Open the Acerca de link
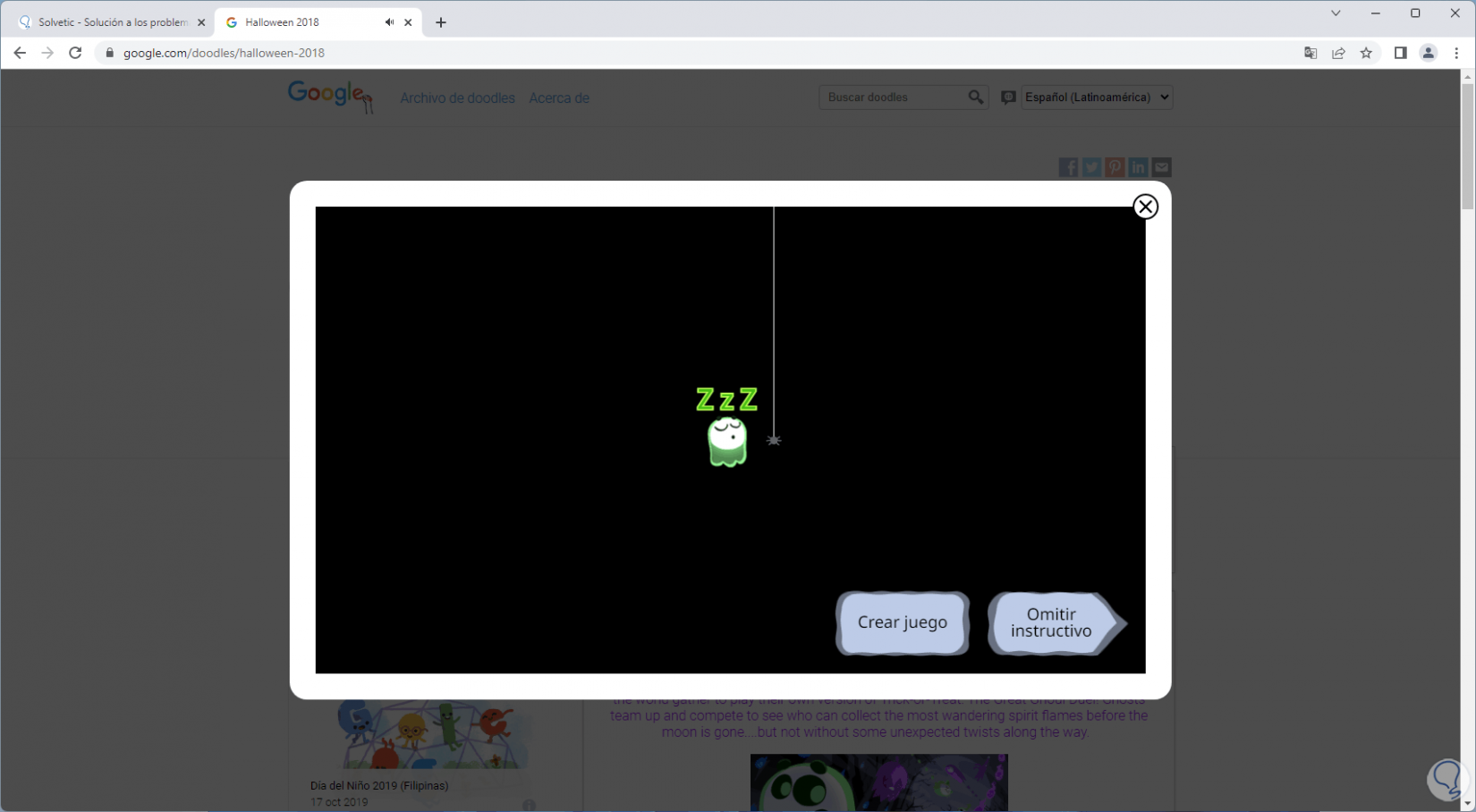The image size is (1476, 812). [559, 98]
